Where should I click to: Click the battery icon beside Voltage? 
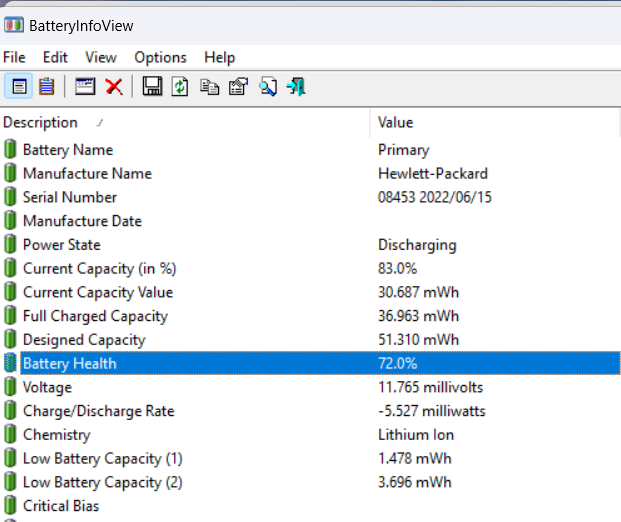point(10,387)
